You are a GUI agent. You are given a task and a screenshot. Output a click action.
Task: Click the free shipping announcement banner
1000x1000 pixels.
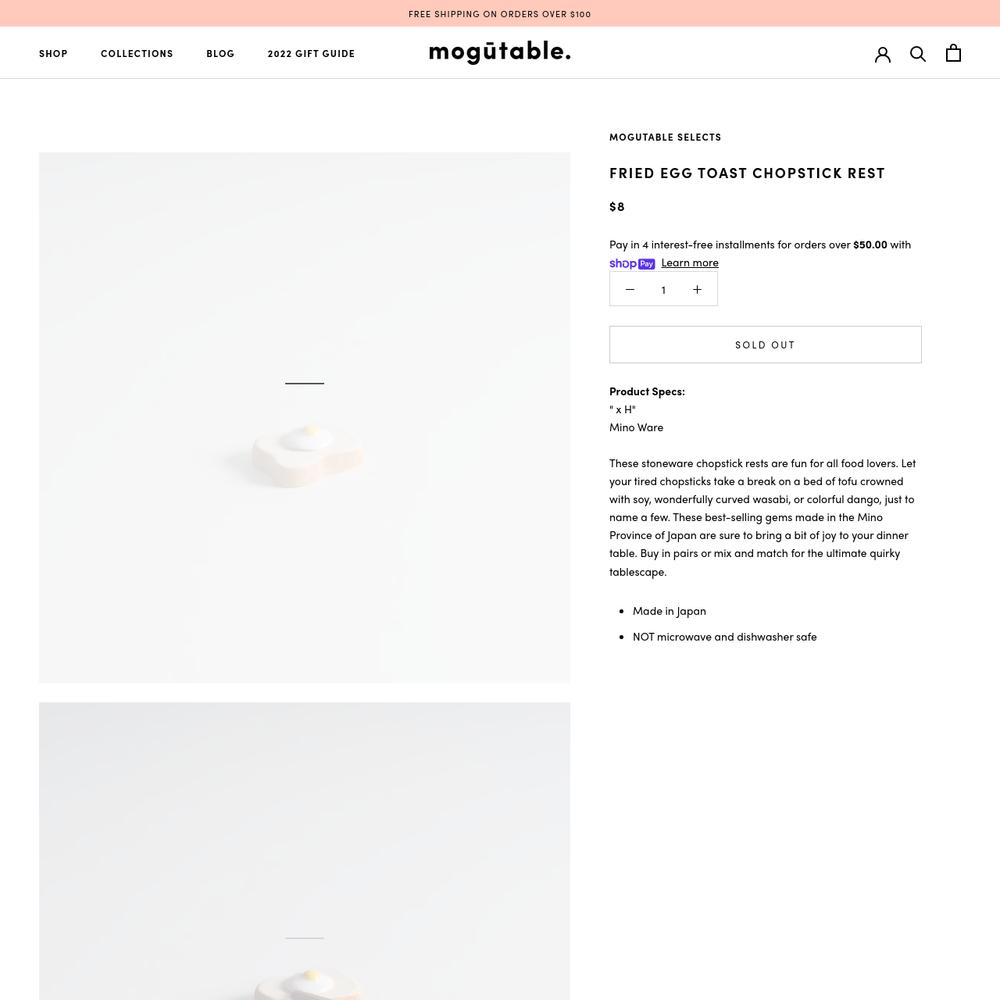pos(500,13)
